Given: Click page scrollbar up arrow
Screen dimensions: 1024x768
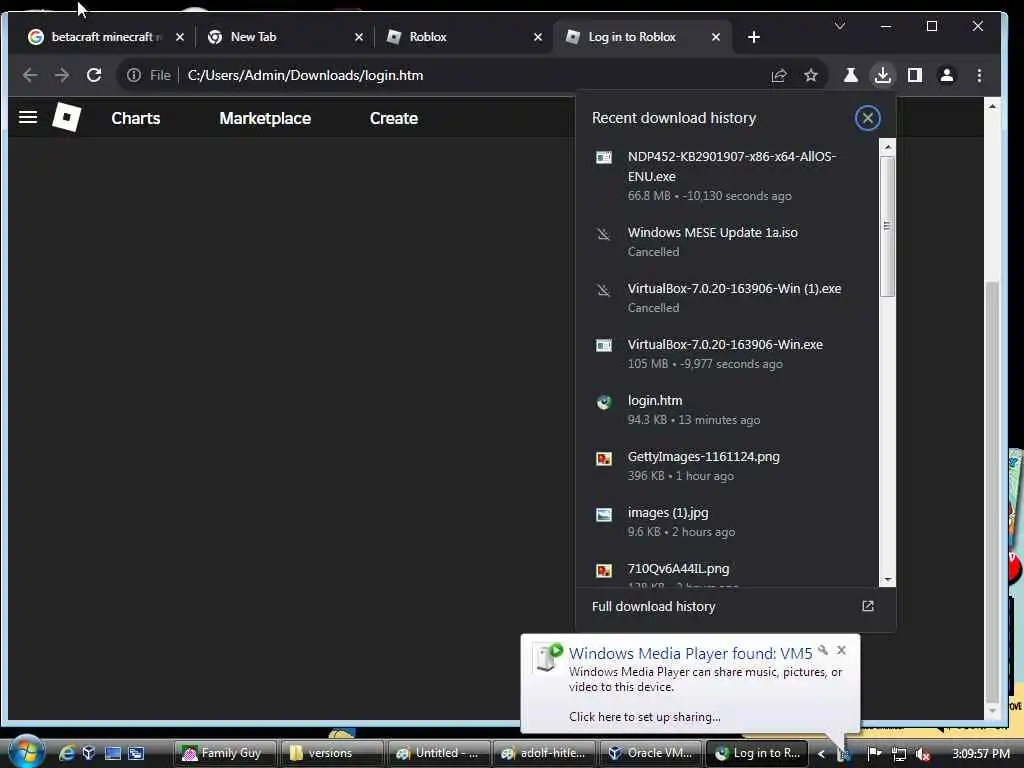Looking at the screenshot, I should pyautogui.click(x=992, y=106).
